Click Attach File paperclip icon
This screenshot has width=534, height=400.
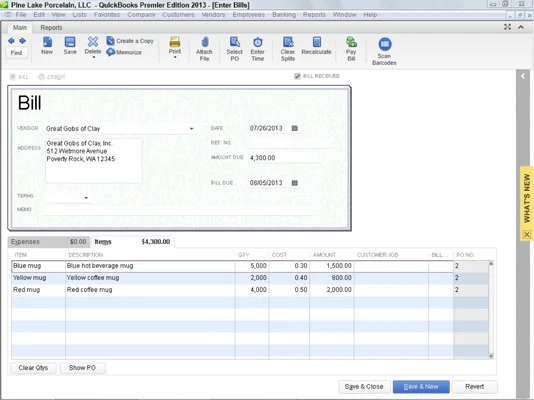tap(204, 42)
